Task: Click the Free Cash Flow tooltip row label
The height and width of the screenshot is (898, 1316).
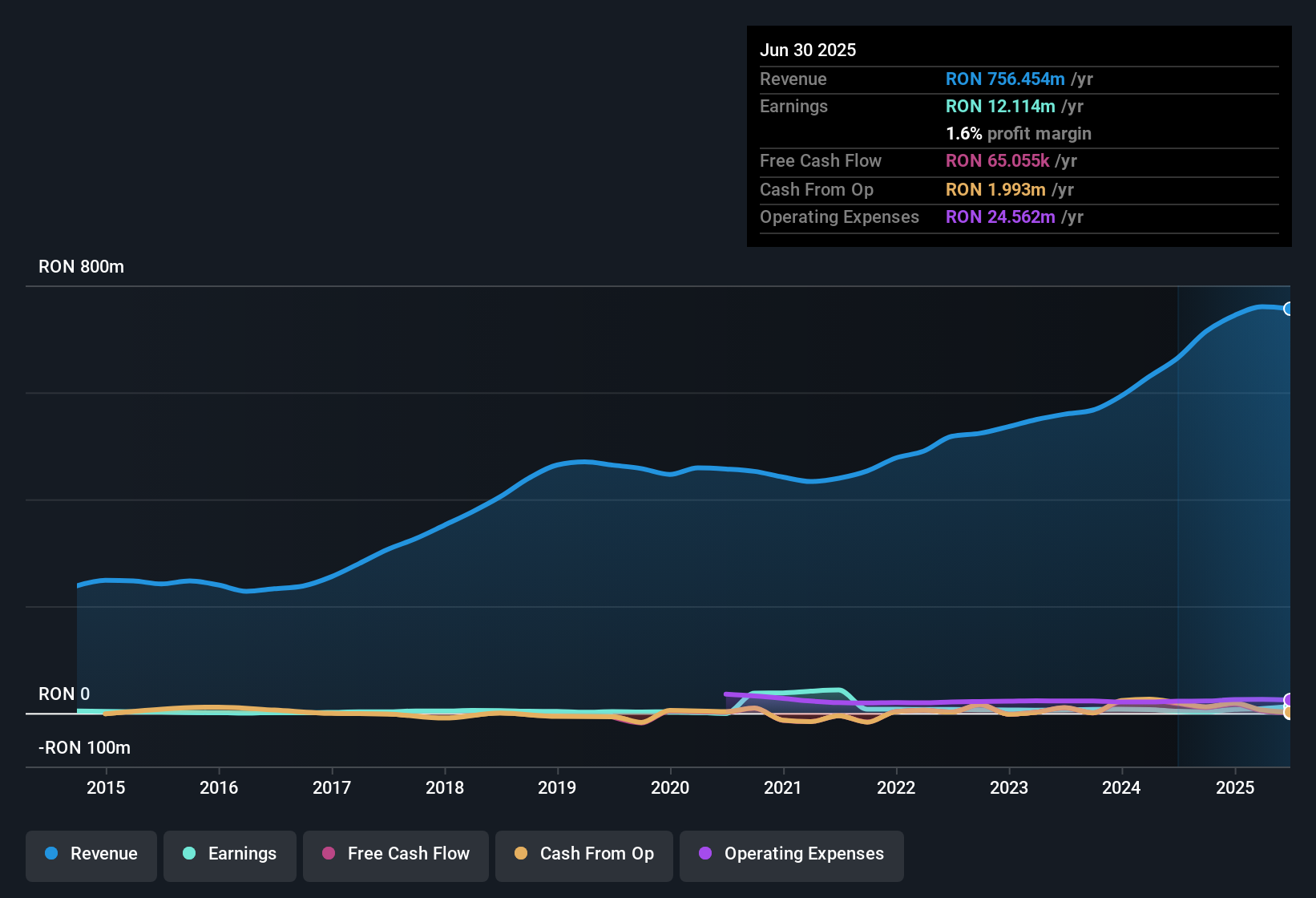Action: tap(821, 160)
